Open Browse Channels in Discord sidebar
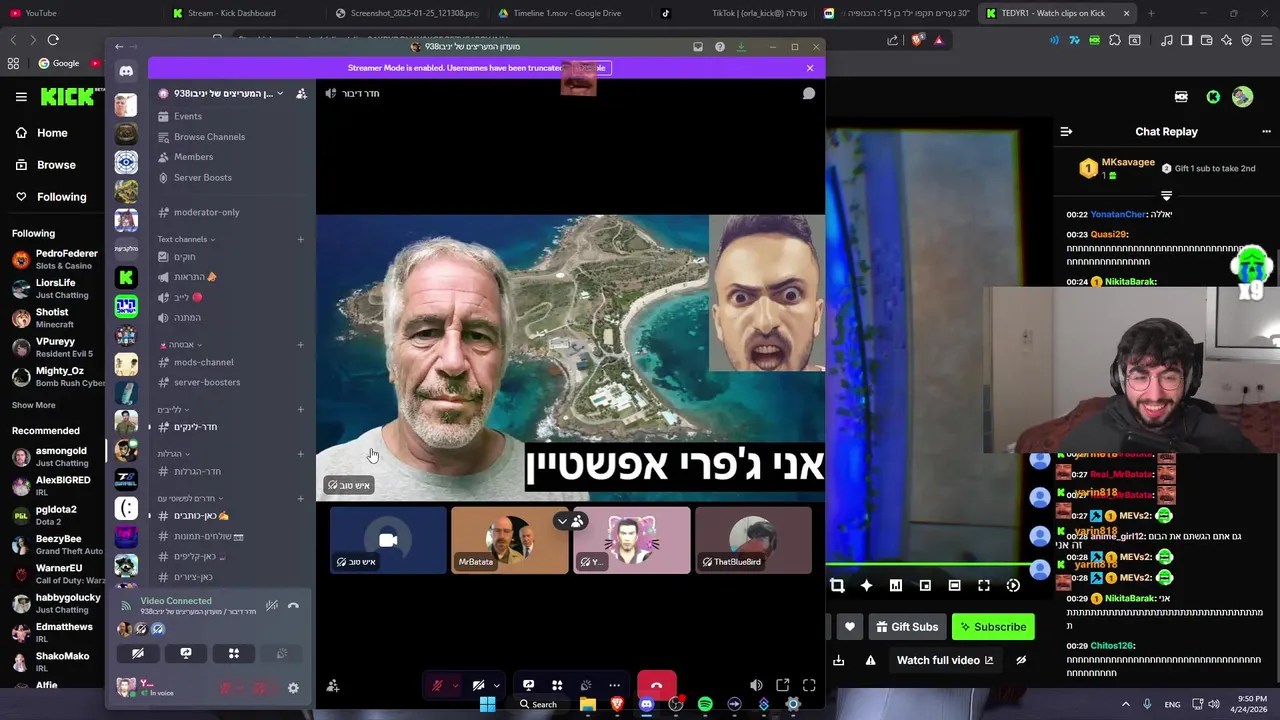This screenshot has width=1280, height=720. 209,137
